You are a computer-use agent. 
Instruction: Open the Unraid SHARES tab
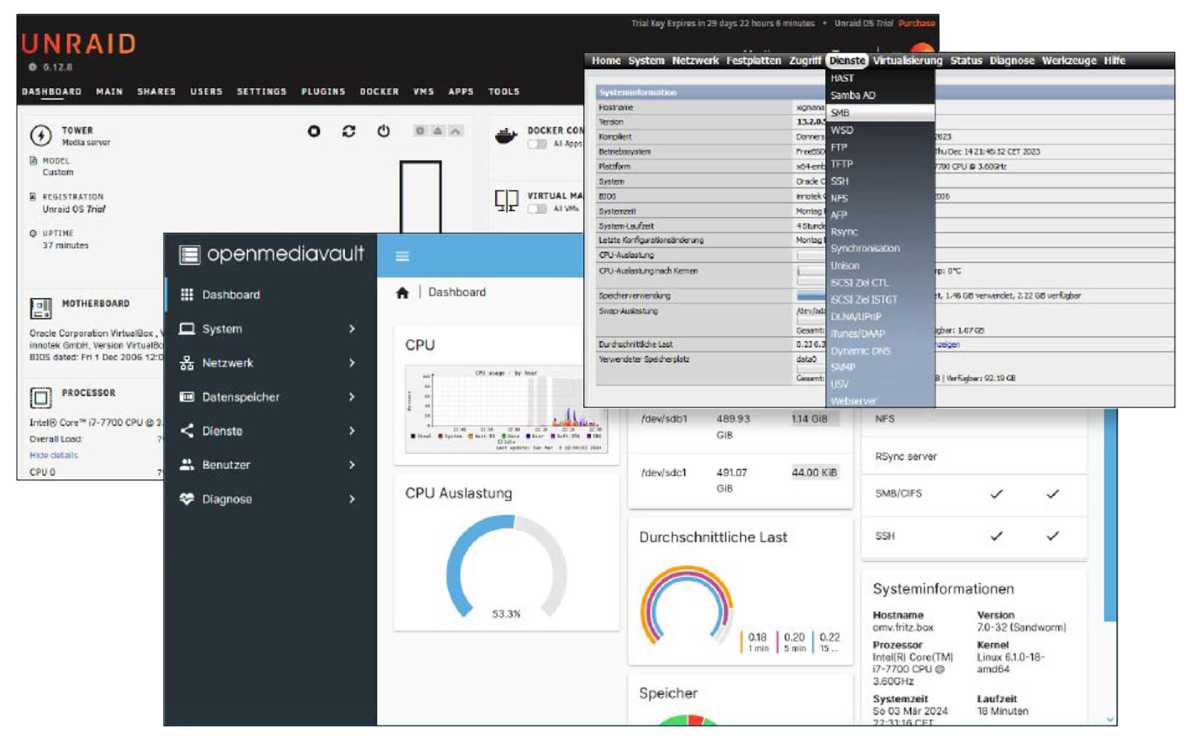pyautogui.click(x=157, y=92)
